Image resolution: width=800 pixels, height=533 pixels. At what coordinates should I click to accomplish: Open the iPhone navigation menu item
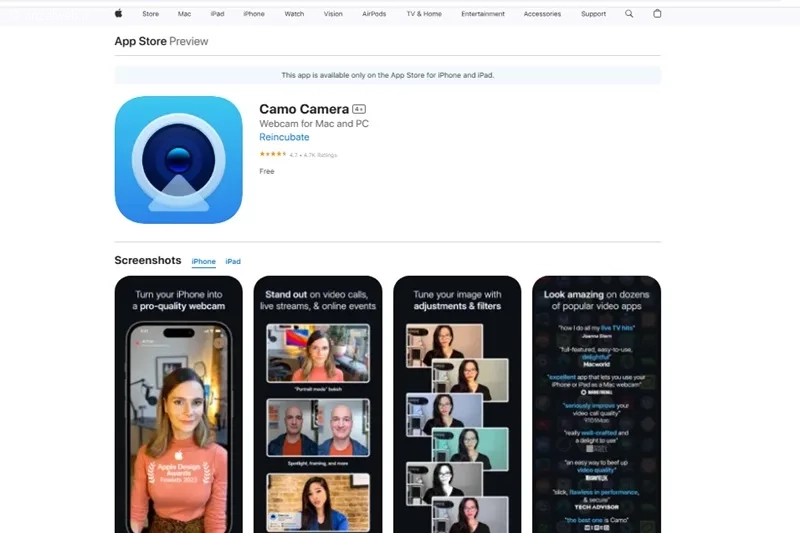point(254,14)
